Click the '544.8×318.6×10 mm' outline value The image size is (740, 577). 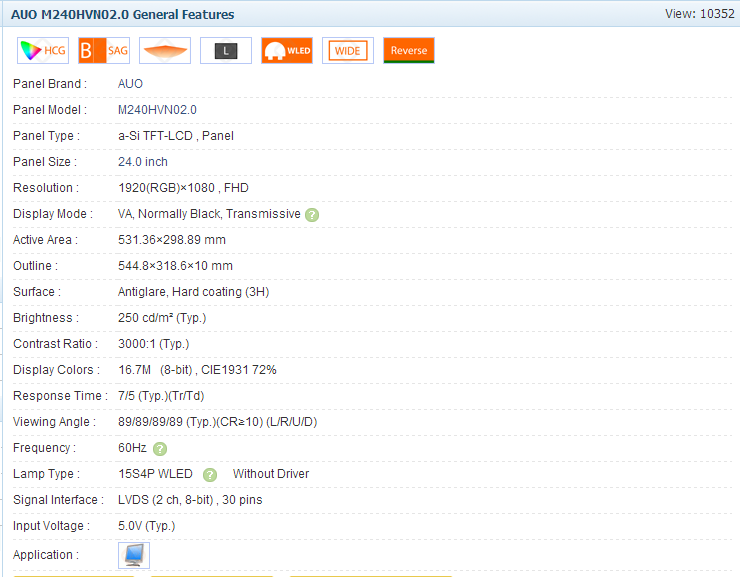(x=175, y=266)
